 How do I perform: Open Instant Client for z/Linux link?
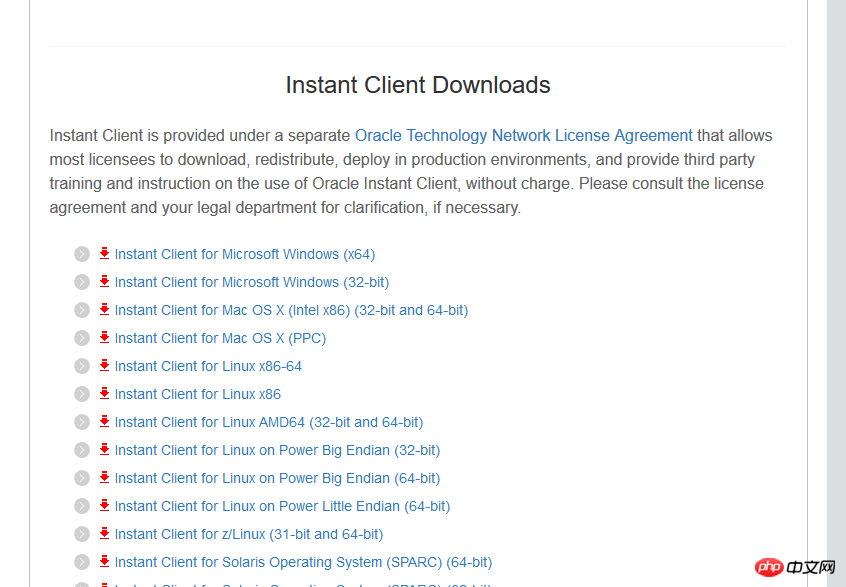pos(249,535)
